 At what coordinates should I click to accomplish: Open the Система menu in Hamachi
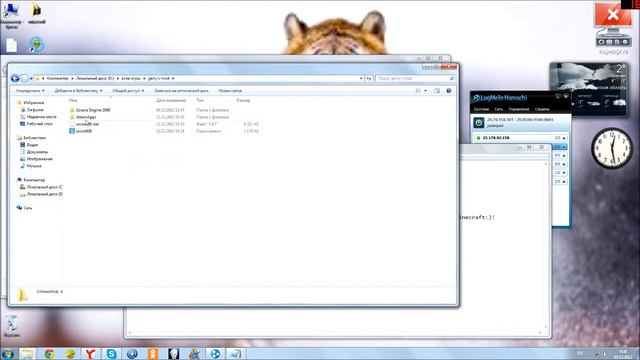(x=481, y=109)
